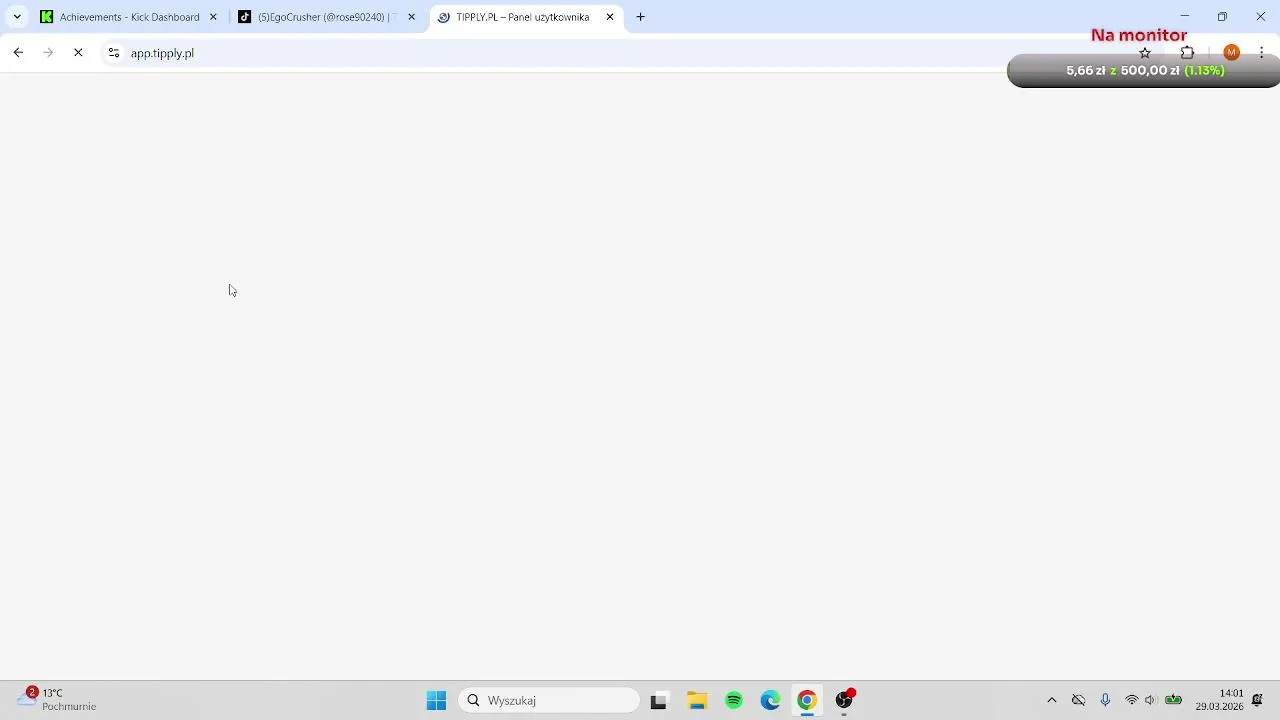Screen dimensions: 1280x720
Task: Close the TIPPLY.PL tab
Action: click(610, 17)
